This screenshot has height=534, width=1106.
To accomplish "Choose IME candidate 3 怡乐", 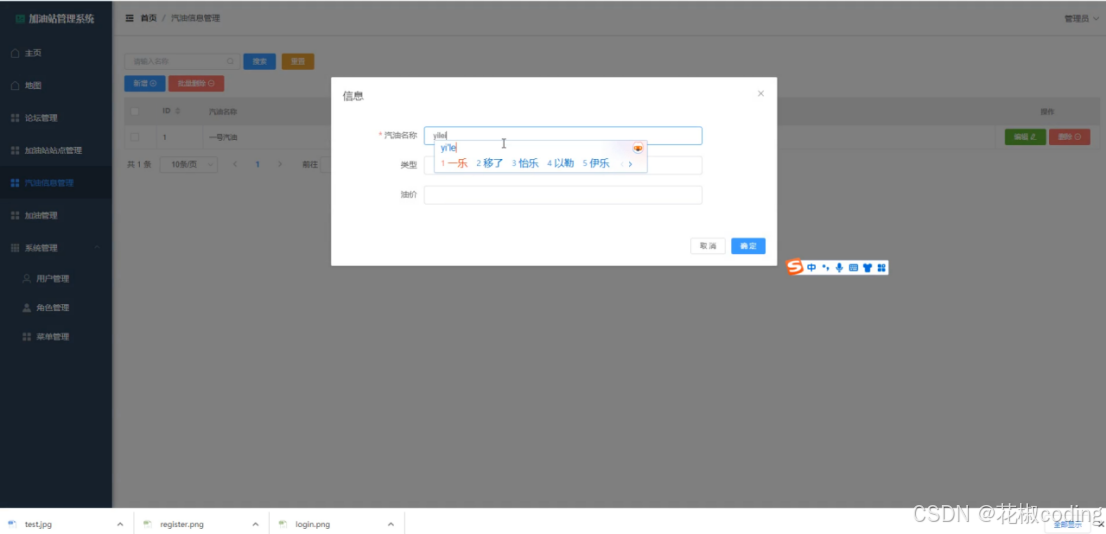I will pyautogui.click(x=525, y=163).
